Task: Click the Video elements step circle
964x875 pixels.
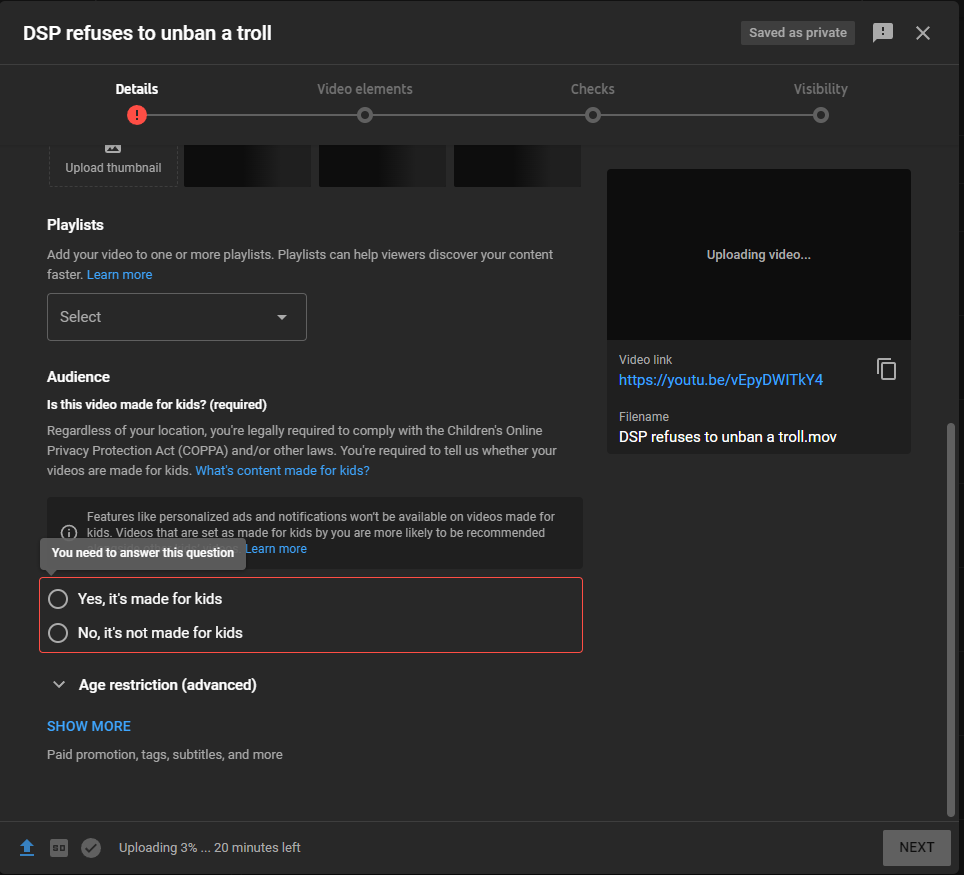Action: pyautogui.click(x=365, y=115)
